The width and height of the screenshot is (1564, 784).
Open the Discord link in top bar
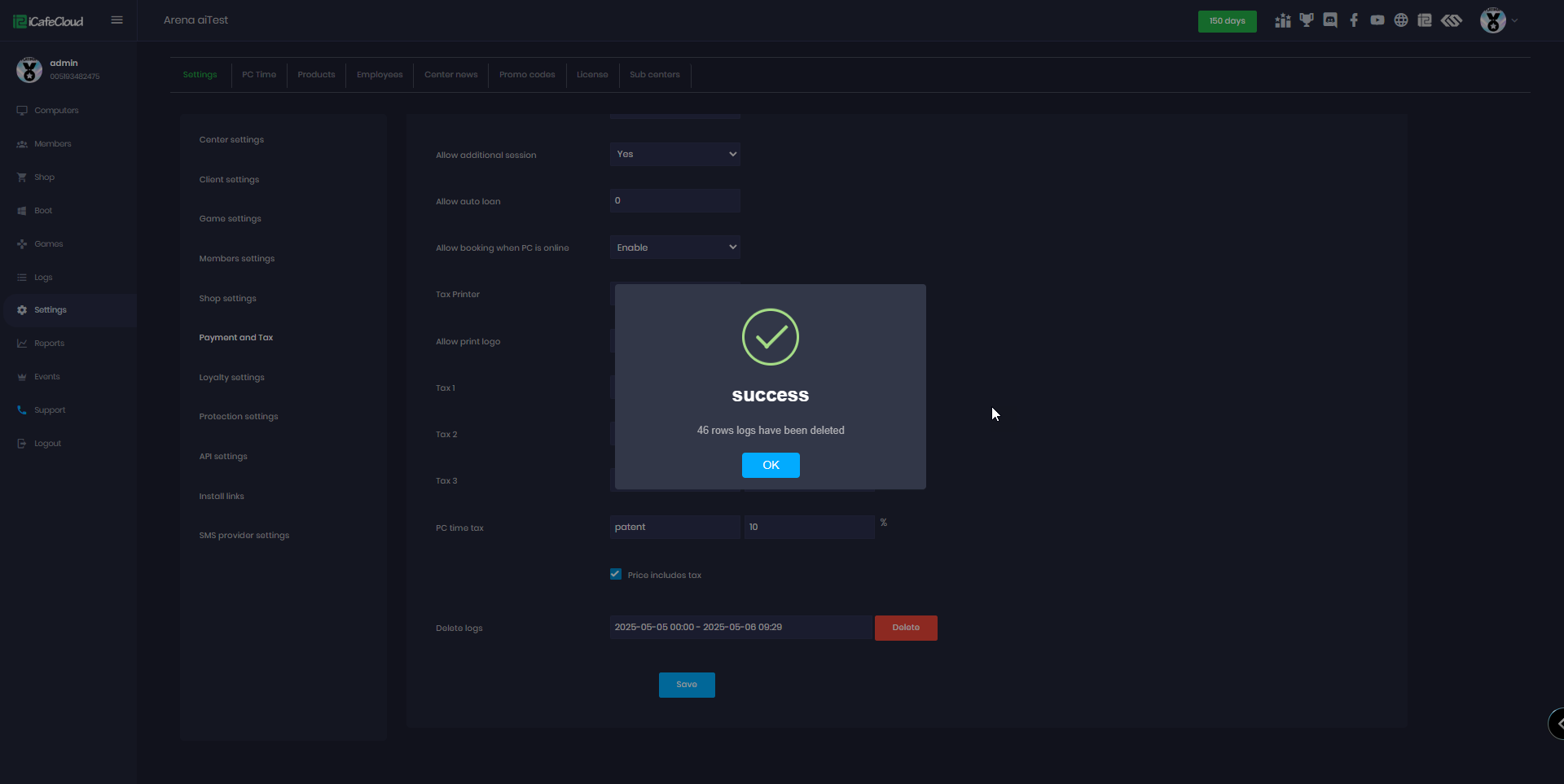(1330, 20)
